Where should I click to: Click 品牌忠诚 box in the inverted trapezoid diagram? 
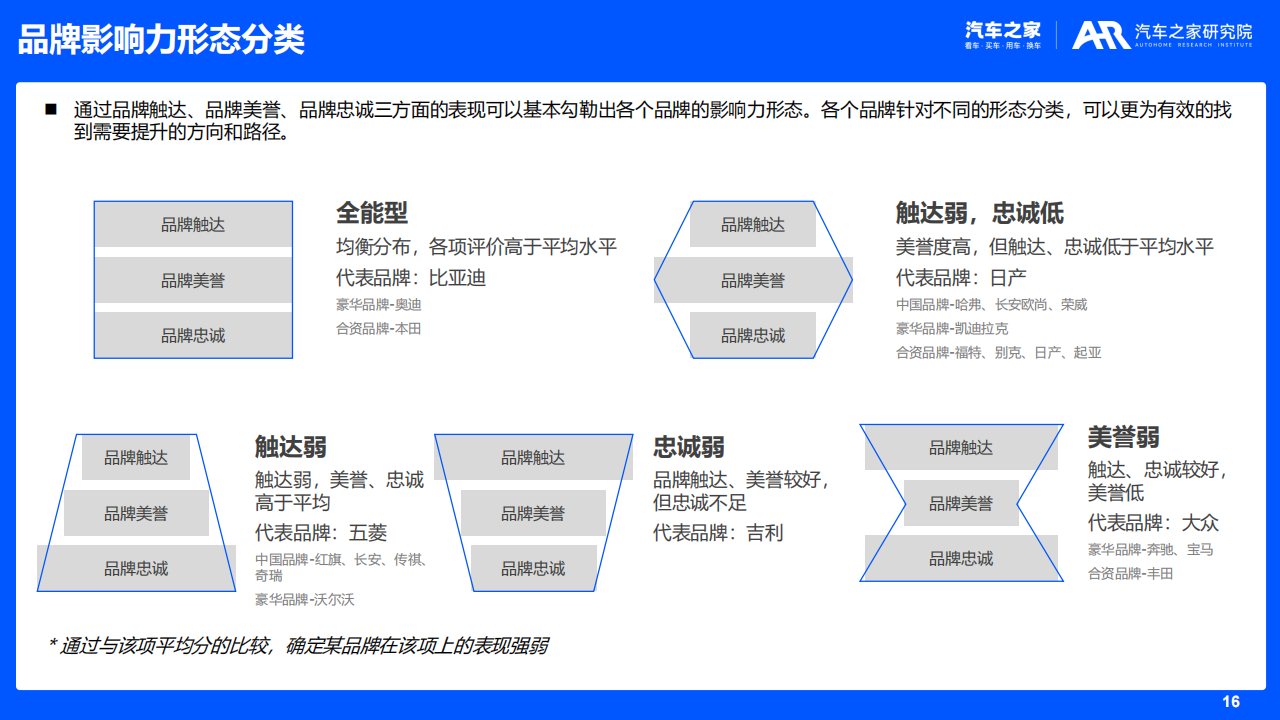tap(533, 568)
